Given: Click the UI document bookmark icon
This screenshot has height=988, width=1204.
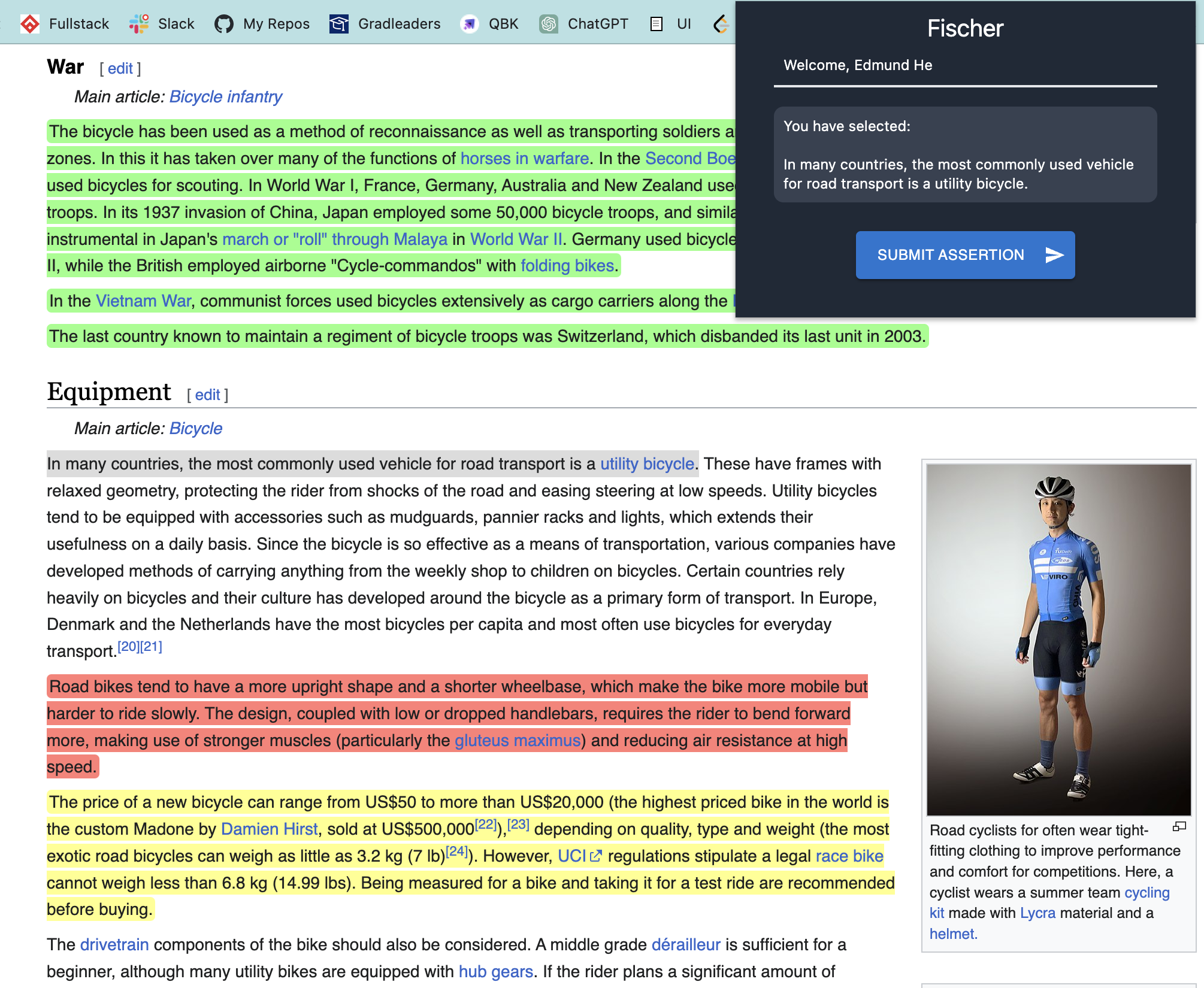Looking at the screenshot, I should pyautogui.click(x=657, y=24).
